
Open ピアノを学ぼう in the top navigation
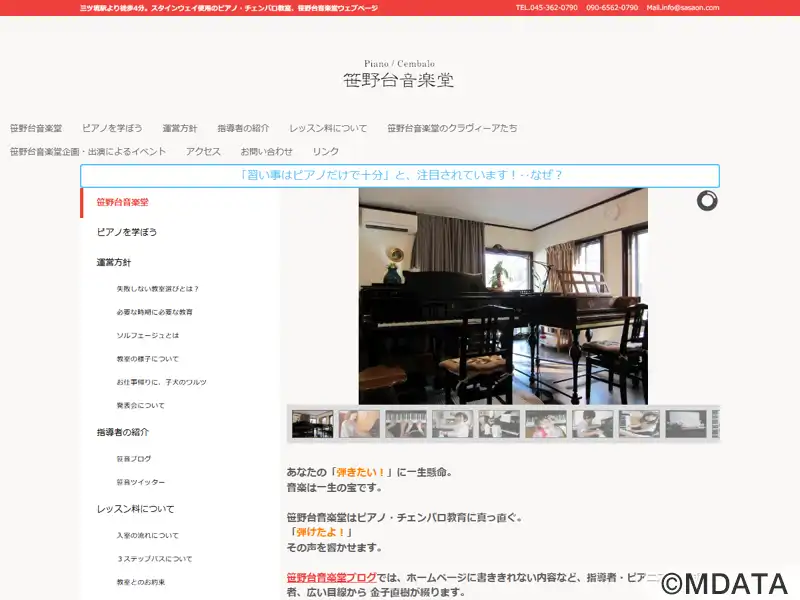coord(112,128)
